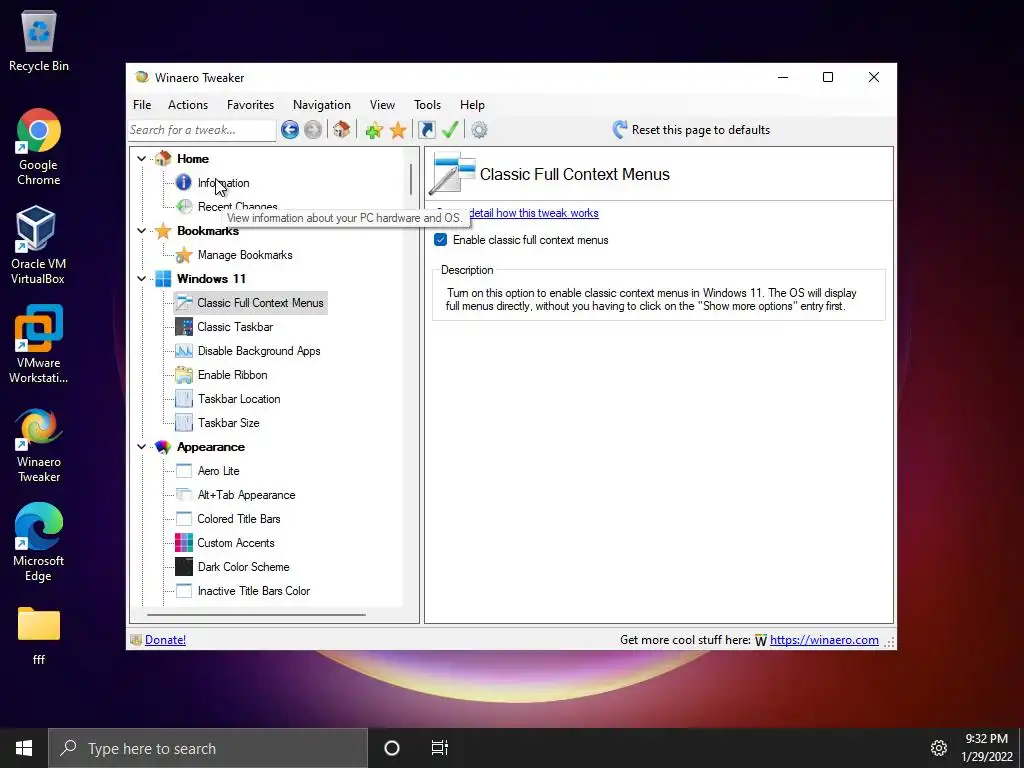Click Reset this page to defaults
This screenshot has width=1024, height=768.
(x=691, y=129)
